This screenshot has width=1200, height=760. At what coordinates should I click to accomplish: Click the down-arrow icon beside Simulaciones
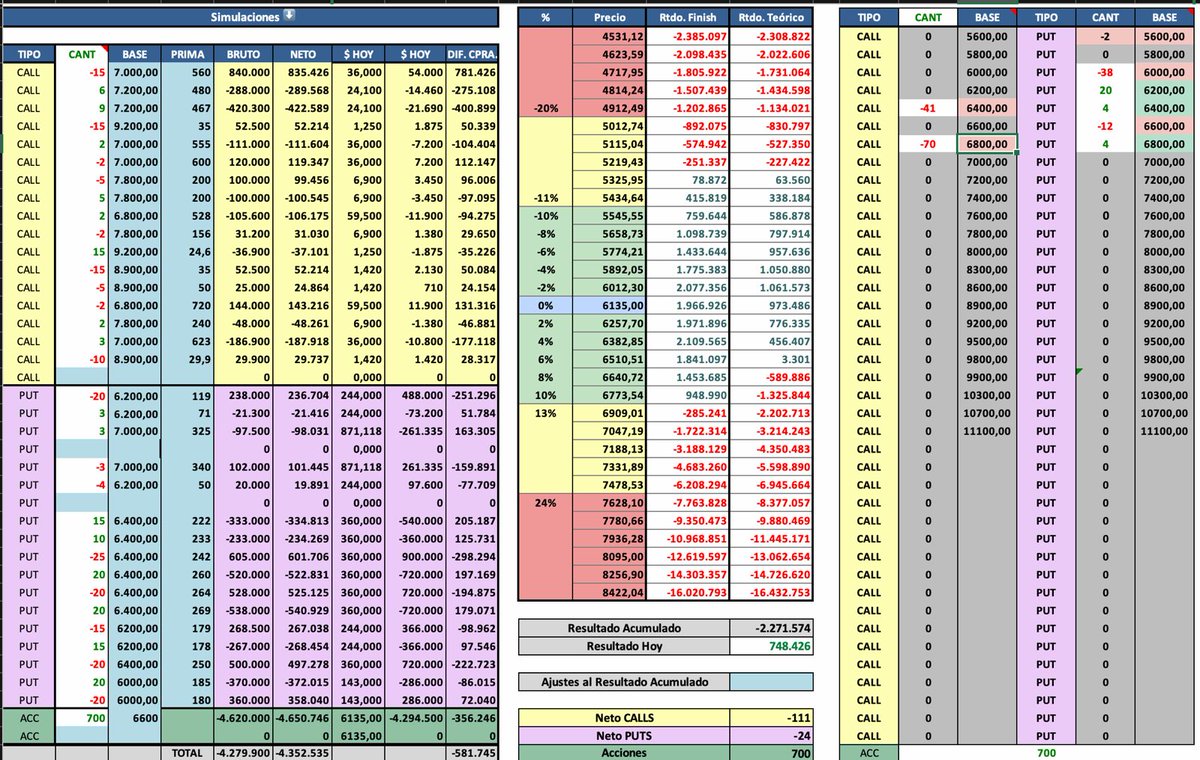[x=289, y=16]
